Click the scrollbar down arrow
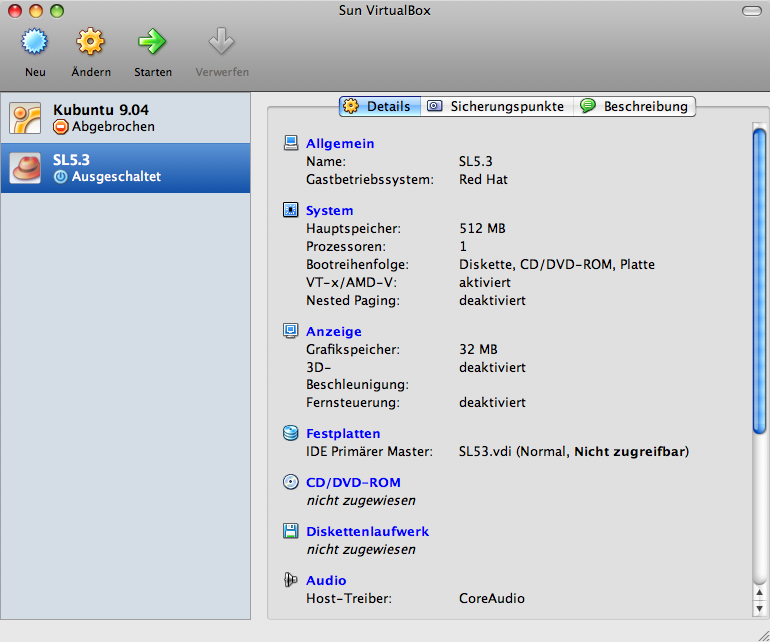Image resolution: width=770 pixels, height=642 pixels. [759, 609]
